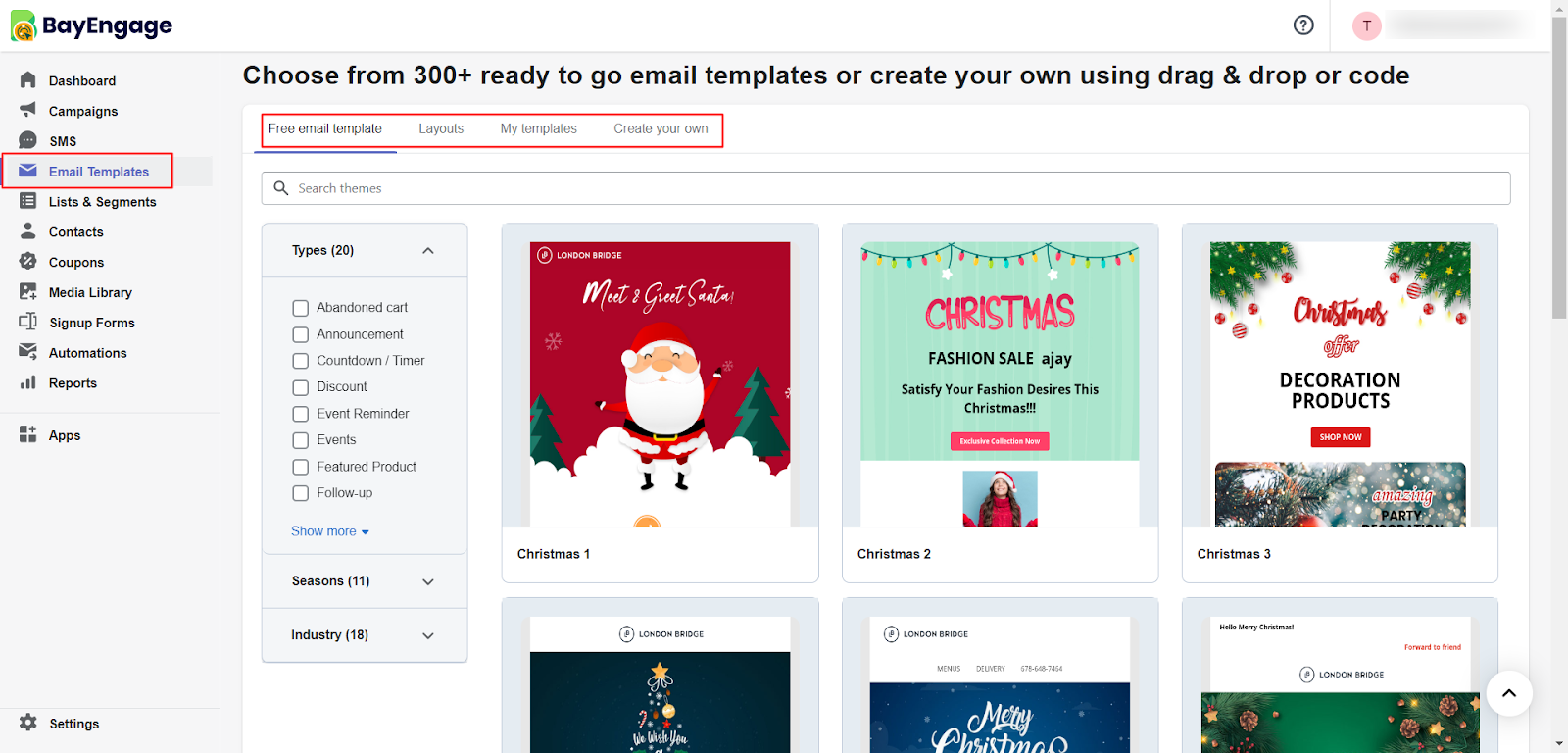Check the Follow-up checkbox

coord(301,493)
